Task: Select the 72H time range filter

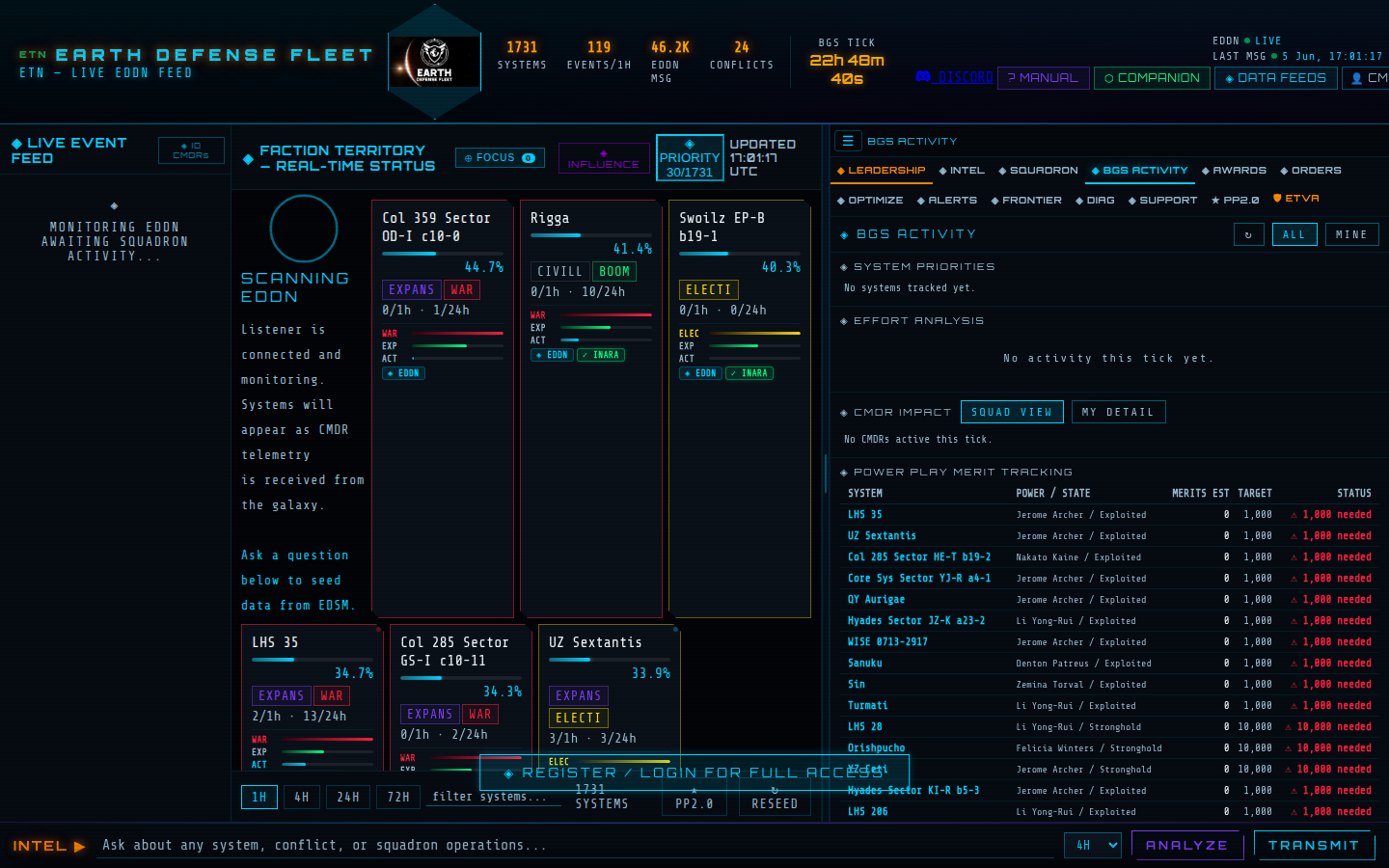Action: click(398, 798)
